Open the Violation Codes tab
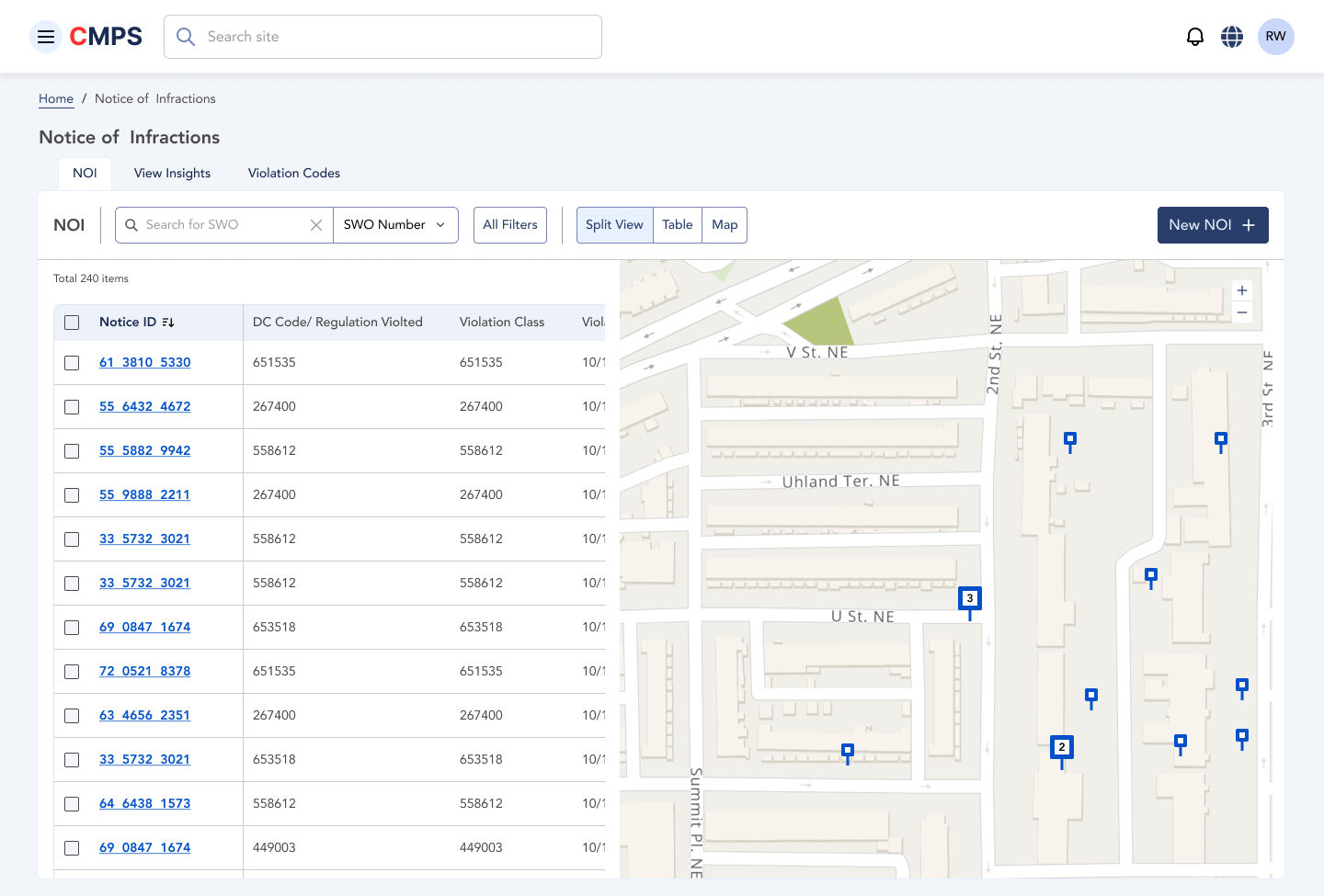The image size is (1324, 896). coord(293,173)
